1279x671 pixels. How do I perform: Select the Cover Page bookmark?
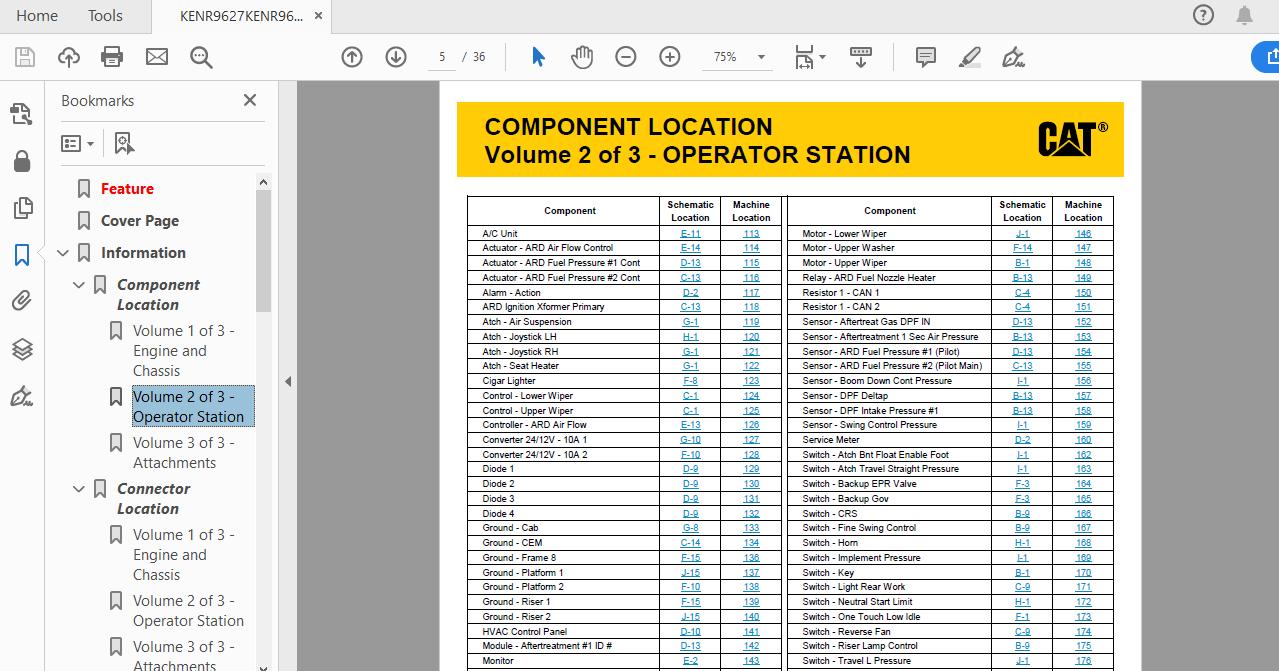(140, 221)
